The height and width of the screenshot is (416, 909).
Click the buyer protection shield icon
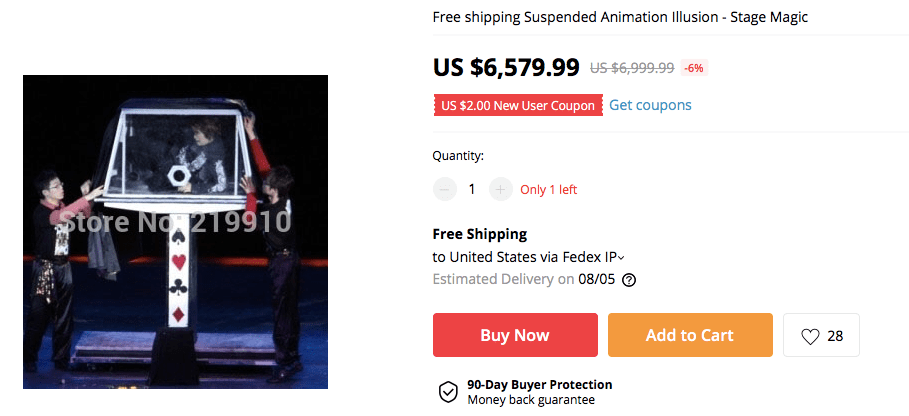(448, 392)
